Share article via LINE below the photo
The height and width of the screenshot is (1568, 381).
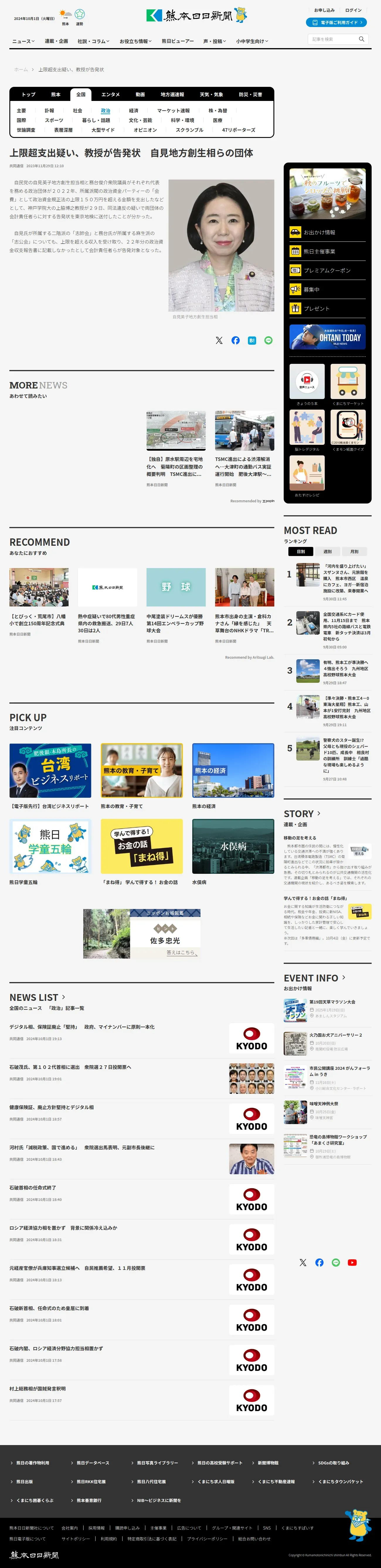[x=268, y=340]
